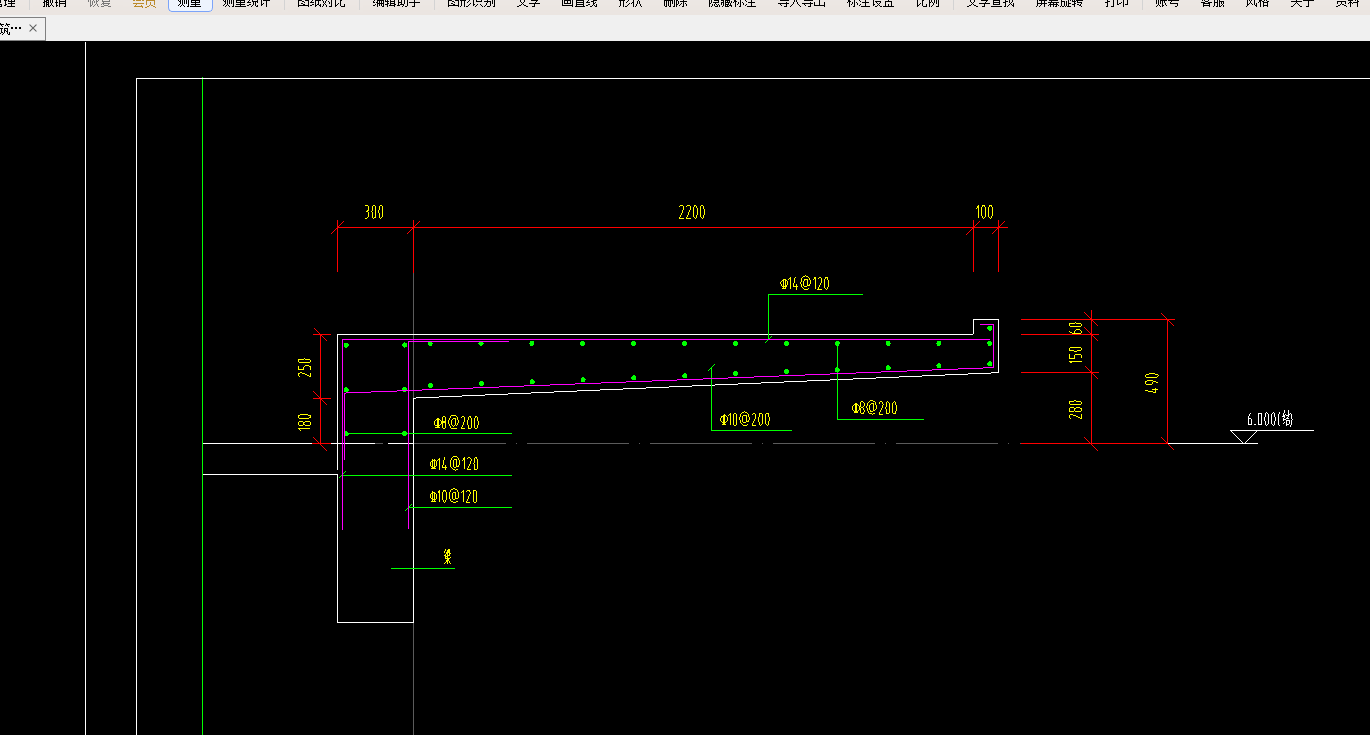Click the Φ8@200 label near the beam
Screen dimensions: 1370x735
(x=456, y=423)
